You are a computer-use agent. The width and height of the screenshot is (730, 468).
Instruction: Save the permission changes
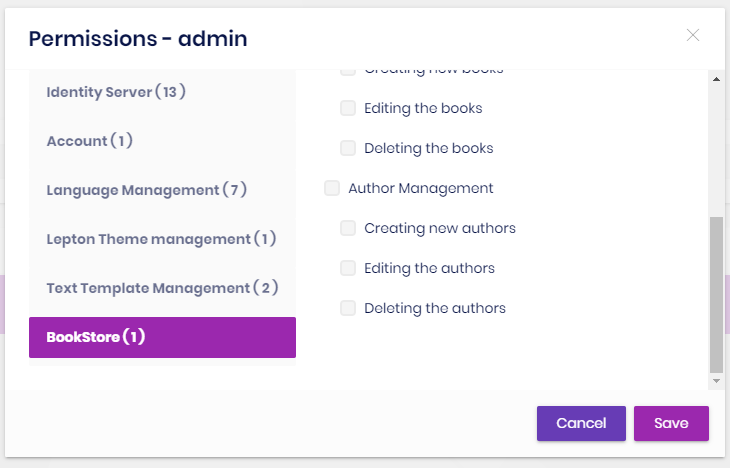[x=671, y=423]
